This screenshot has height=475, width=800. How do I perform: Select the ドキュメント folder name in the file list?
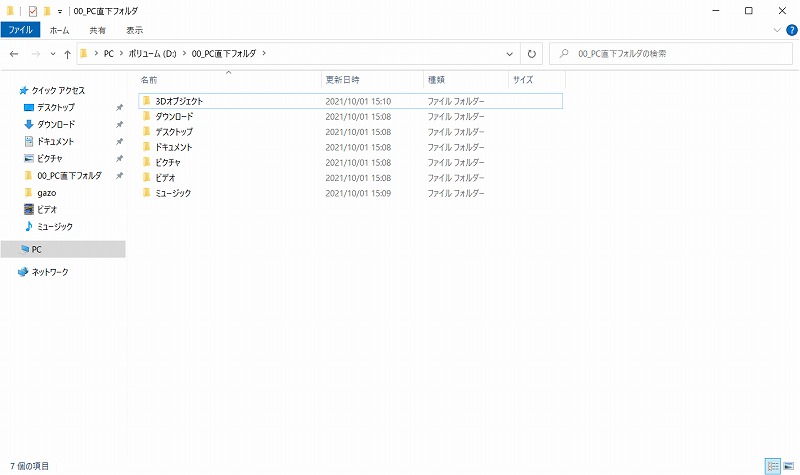pyautogui.click(x=173, y=147)
